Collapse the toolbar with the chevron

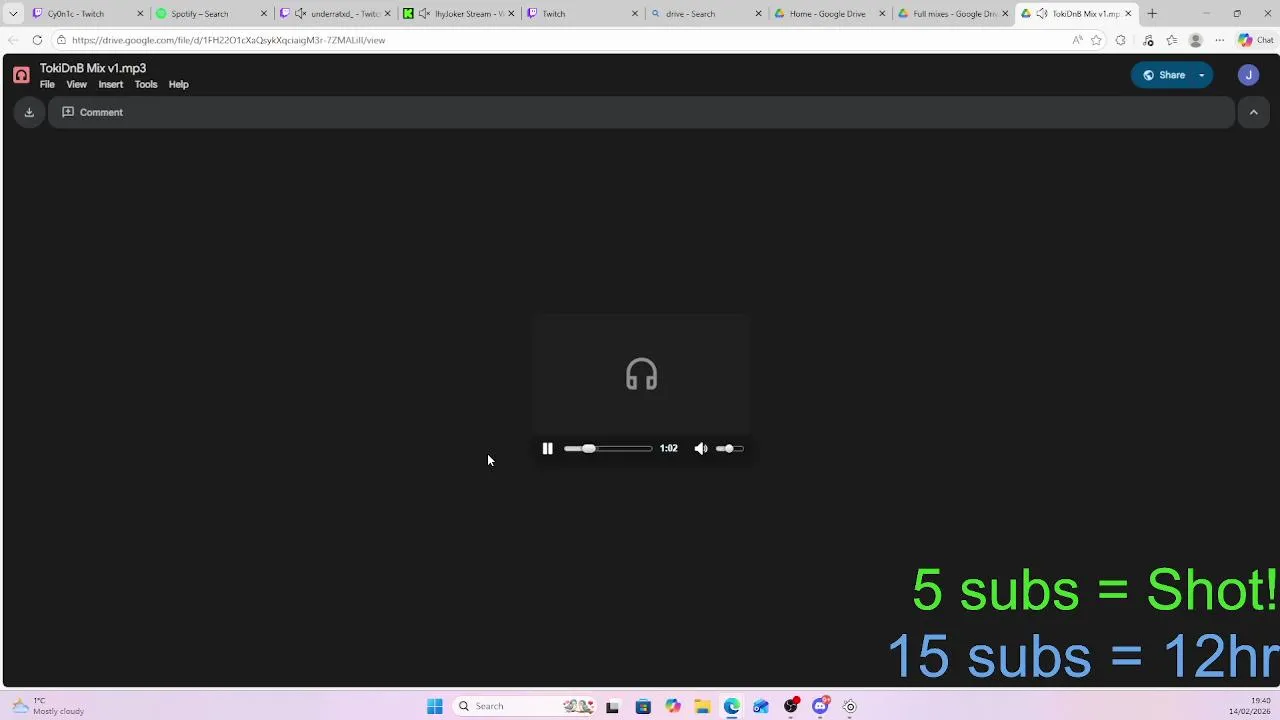coord(1253,112)
